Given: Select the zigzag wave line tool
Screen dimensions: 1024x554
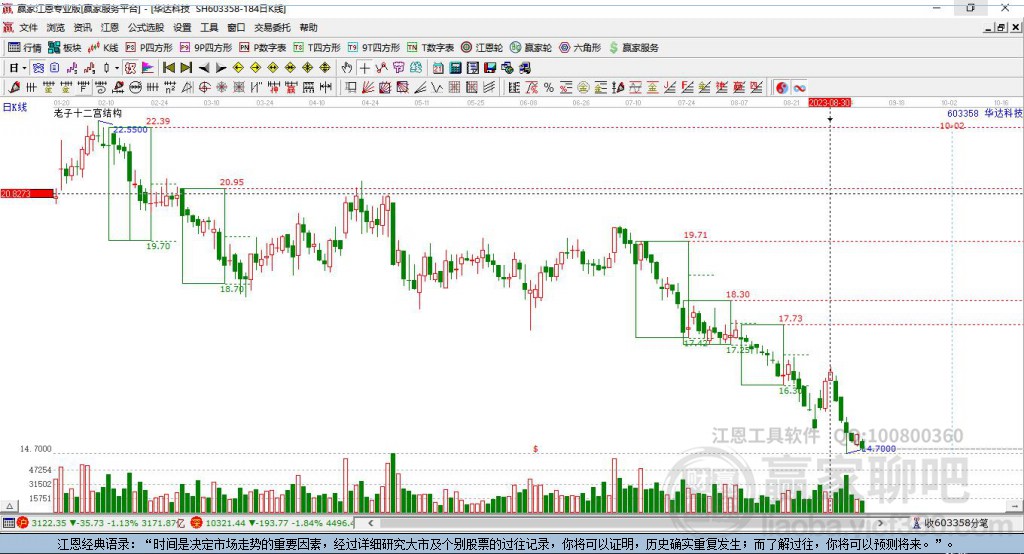Looking at the screenshot, I should pos(437,88).
